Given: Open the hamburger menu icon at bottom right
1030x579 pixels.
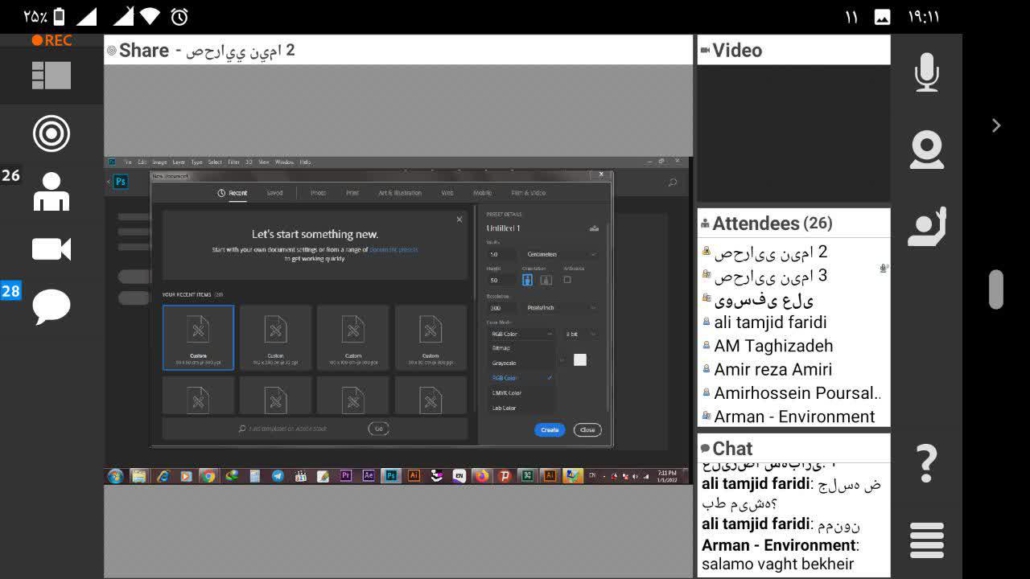Looking at the screenshot, I should coord(926,540).
